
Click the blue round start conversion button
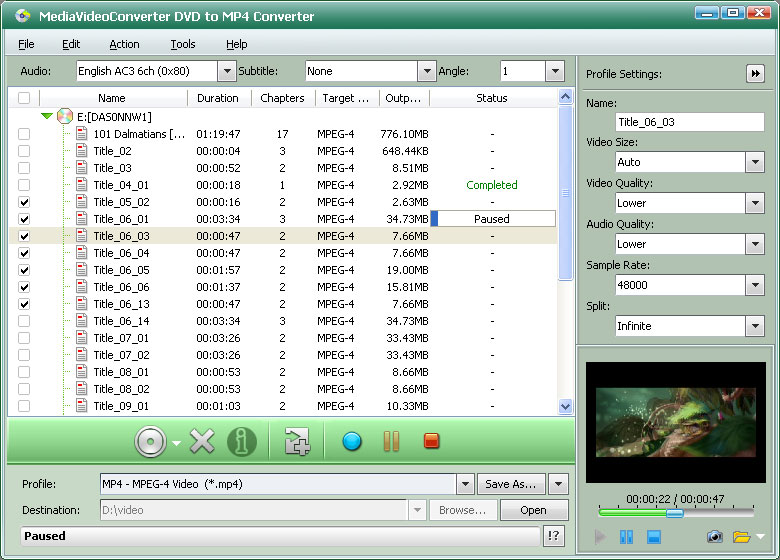352,441
